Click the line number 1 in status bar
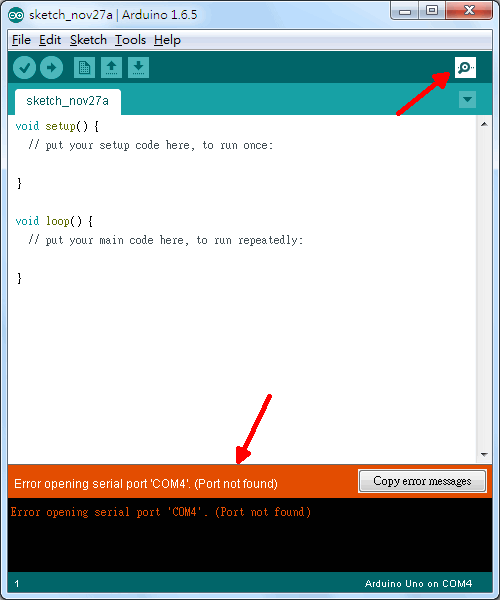 click(16, 584)
